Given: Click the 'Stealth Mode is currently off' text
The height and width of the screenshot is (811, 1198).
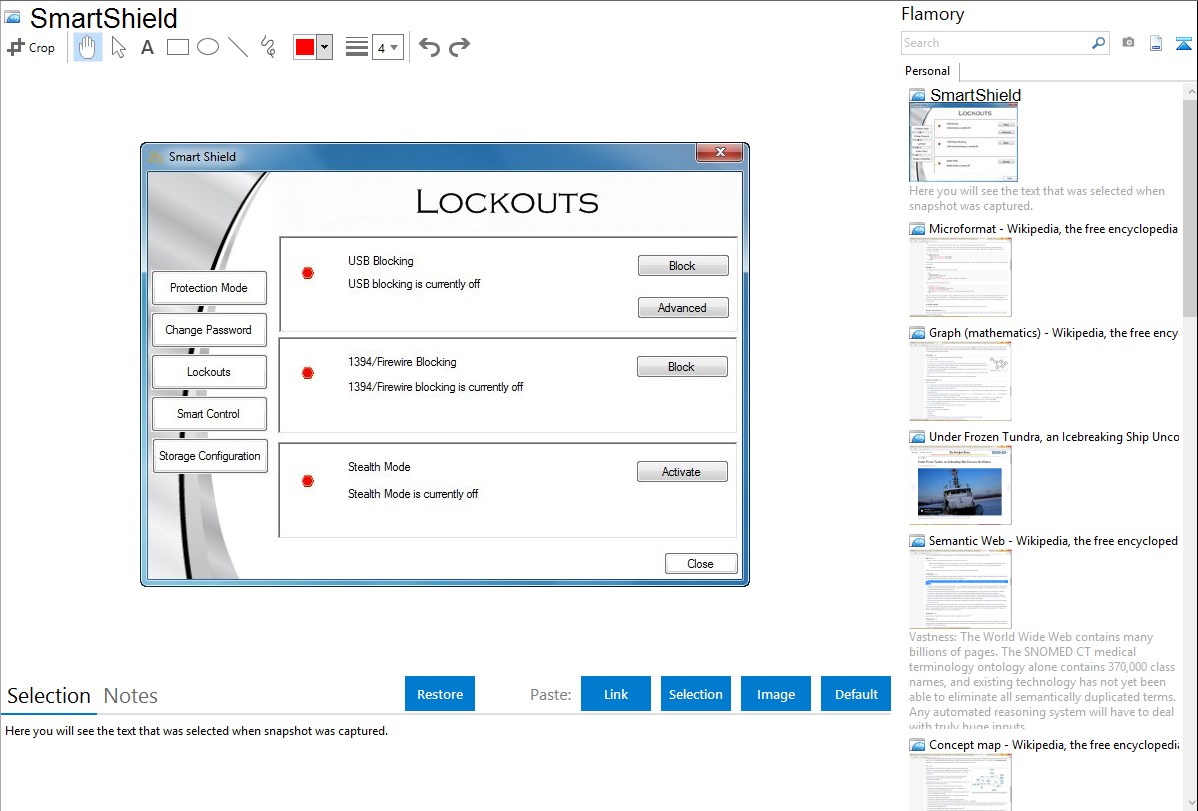Looking at the screenshot, I should pyautogui.click(x=413, y=495).
